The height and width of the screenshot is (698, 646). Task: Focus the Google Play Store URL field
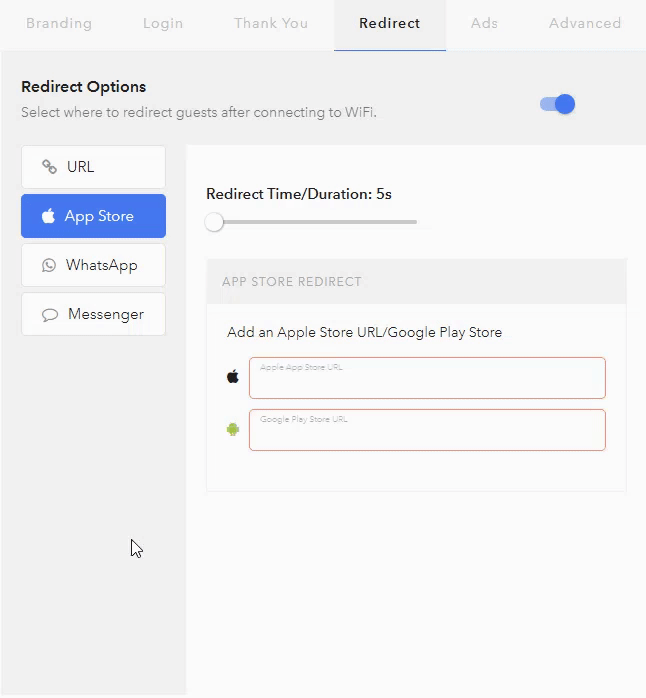(x=427, y=430)
